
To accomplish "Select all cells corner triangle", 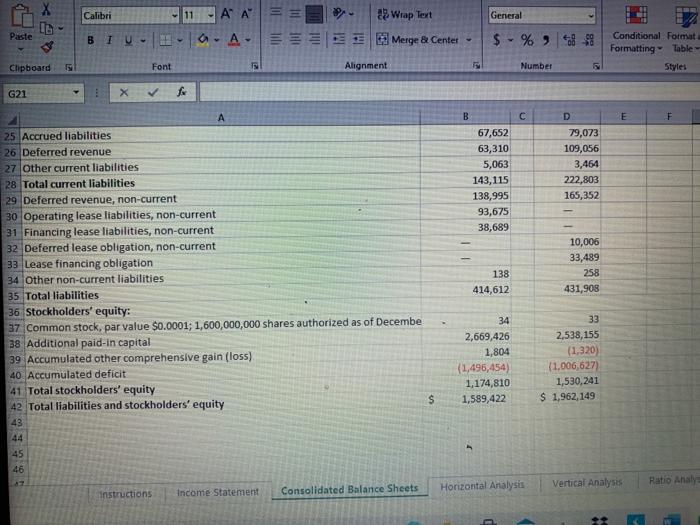I will pos(12,120).
